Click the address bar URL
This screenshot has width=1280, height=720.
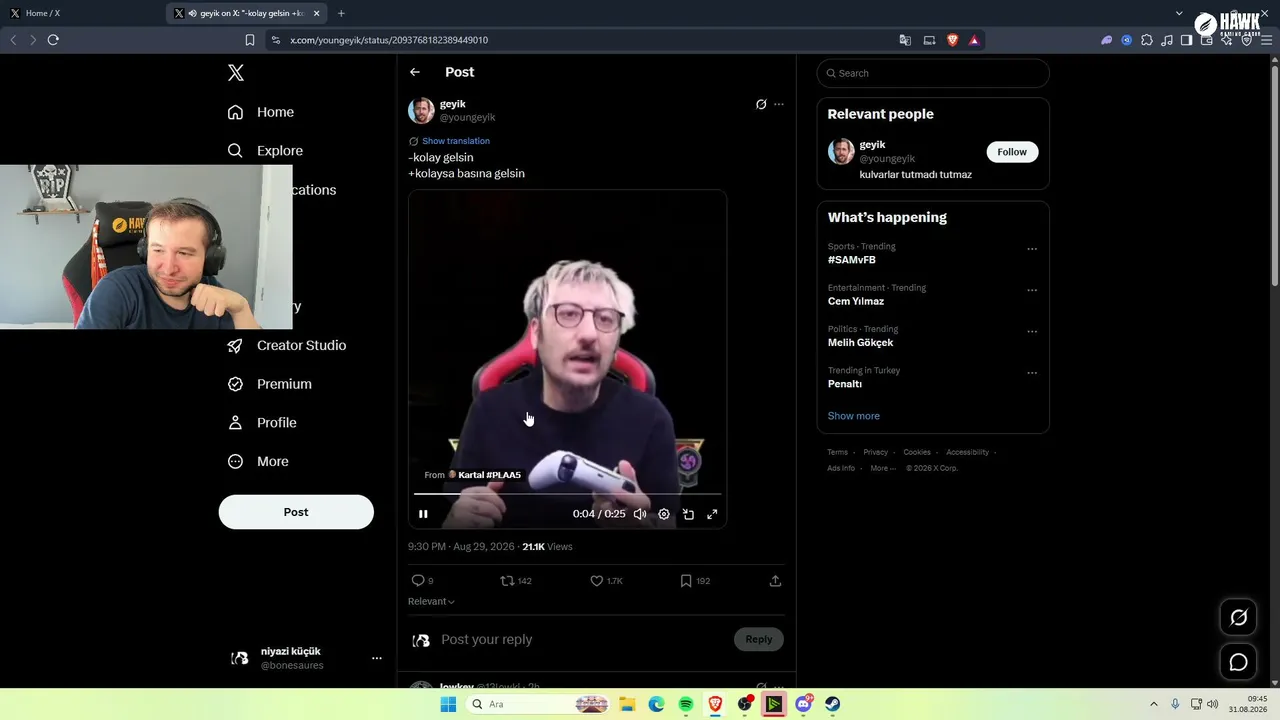[389, 40]
